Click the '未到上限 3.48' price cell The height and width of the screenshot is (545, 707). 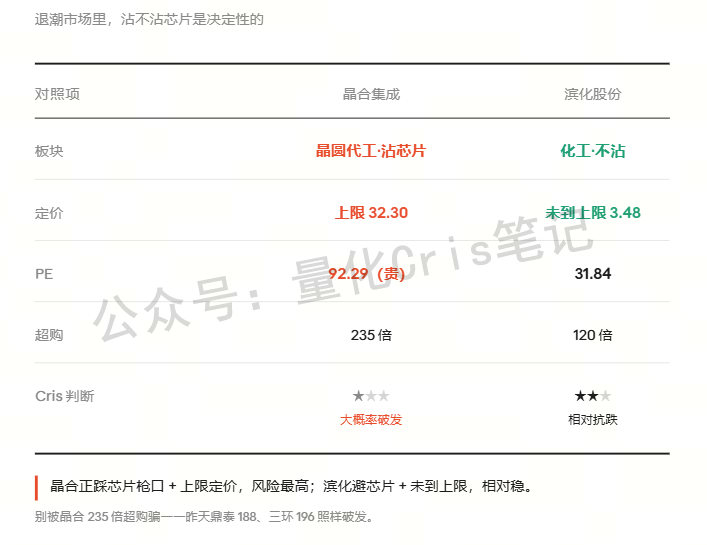tap(592, 212)
